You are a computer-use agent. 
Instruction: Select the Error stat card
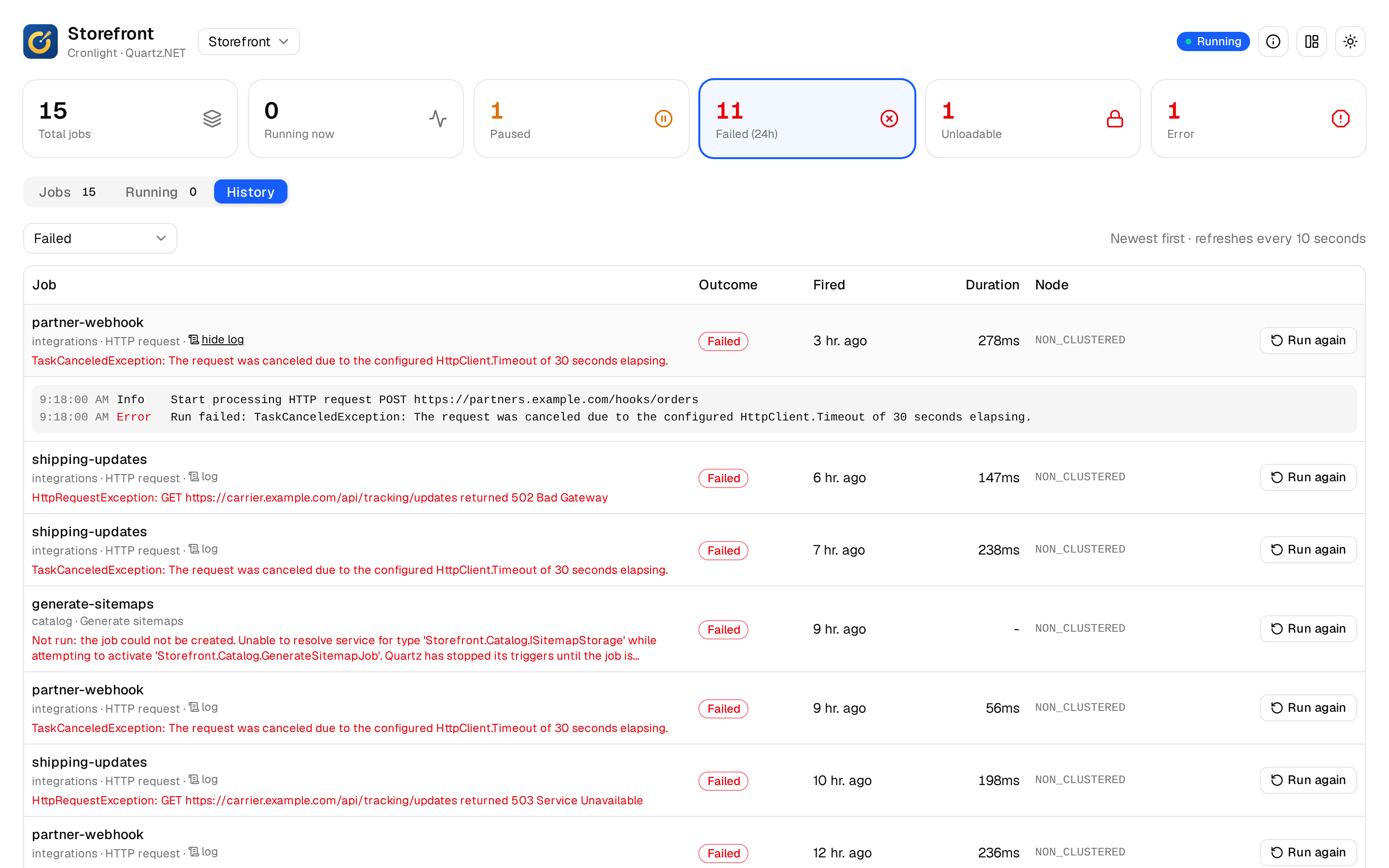pos(1258,119)
